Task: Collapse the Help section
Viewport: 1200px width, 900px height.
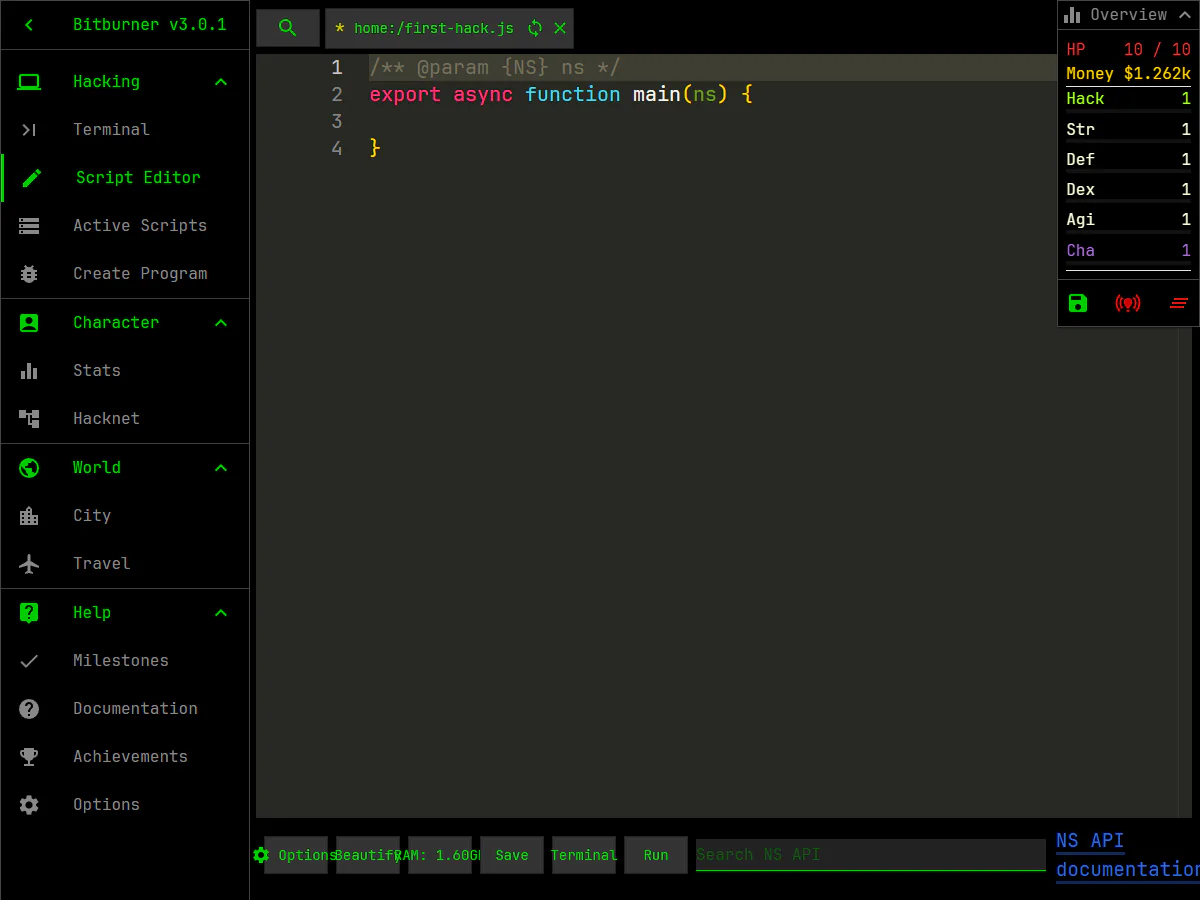Action: point(221,613)
